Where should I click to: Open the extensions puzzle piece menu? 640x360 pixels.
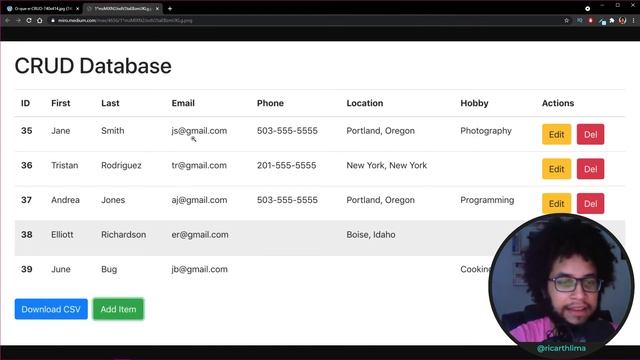[x=612, y=20]
